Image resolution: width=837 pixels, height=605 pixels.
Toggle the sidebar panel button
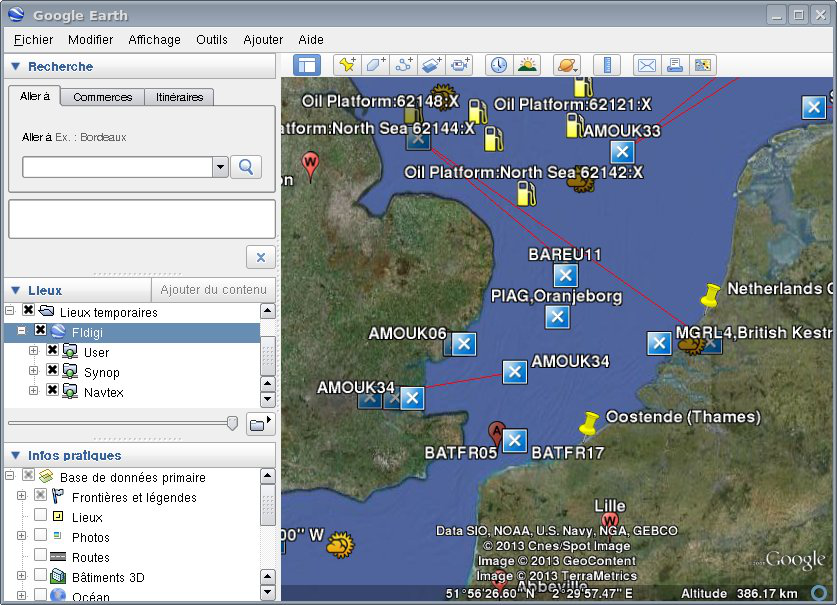tap(307, 65)
